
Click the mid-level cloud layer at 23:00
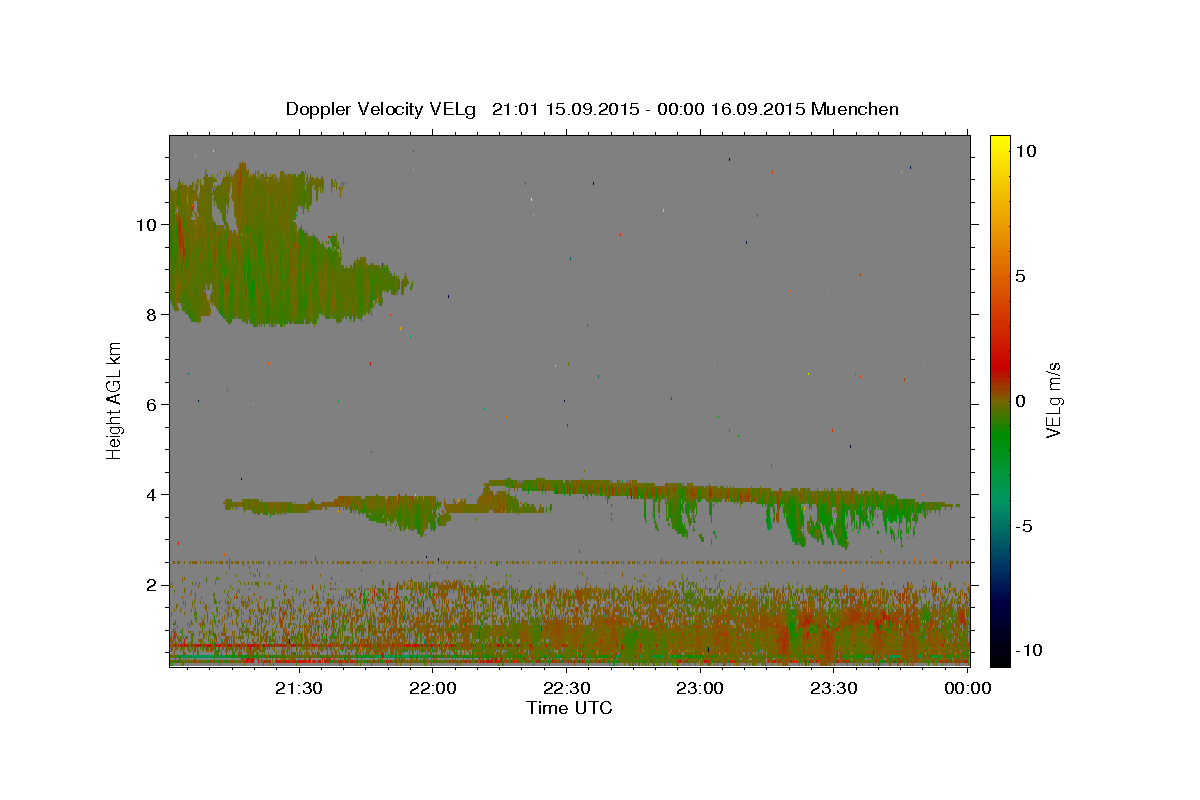point(700,494)
